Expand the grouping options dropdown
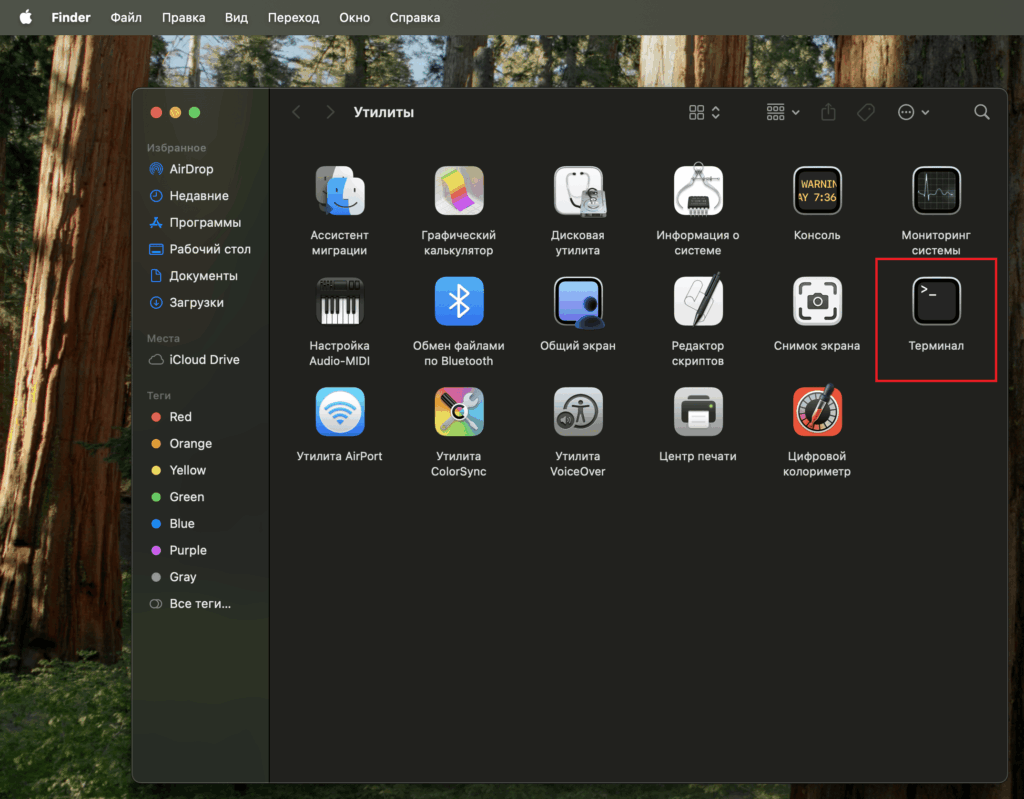Screen dimensions: 1024x799 click(783, 112)
